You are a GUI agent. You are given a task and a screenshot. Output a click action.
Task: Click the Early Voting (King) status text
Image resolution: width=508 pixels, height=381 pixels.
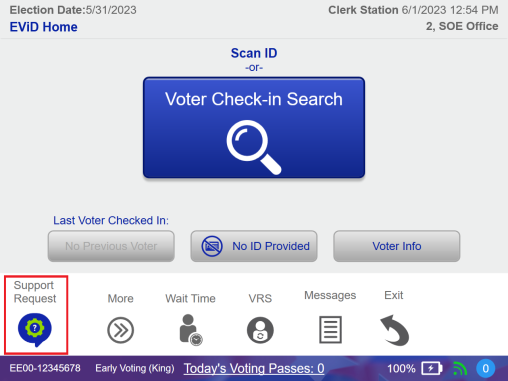(135, 368)
